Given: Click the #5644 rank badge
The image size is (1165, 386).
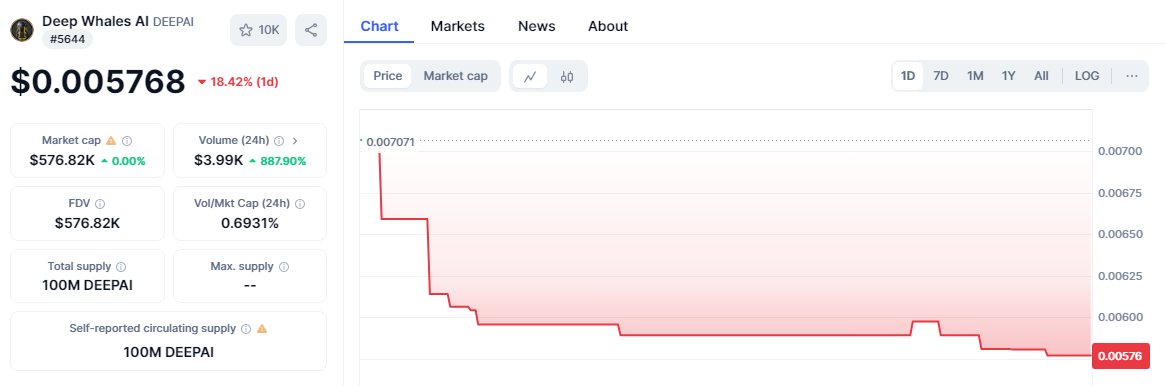Looking at the screenshot, I should [67, 39].
